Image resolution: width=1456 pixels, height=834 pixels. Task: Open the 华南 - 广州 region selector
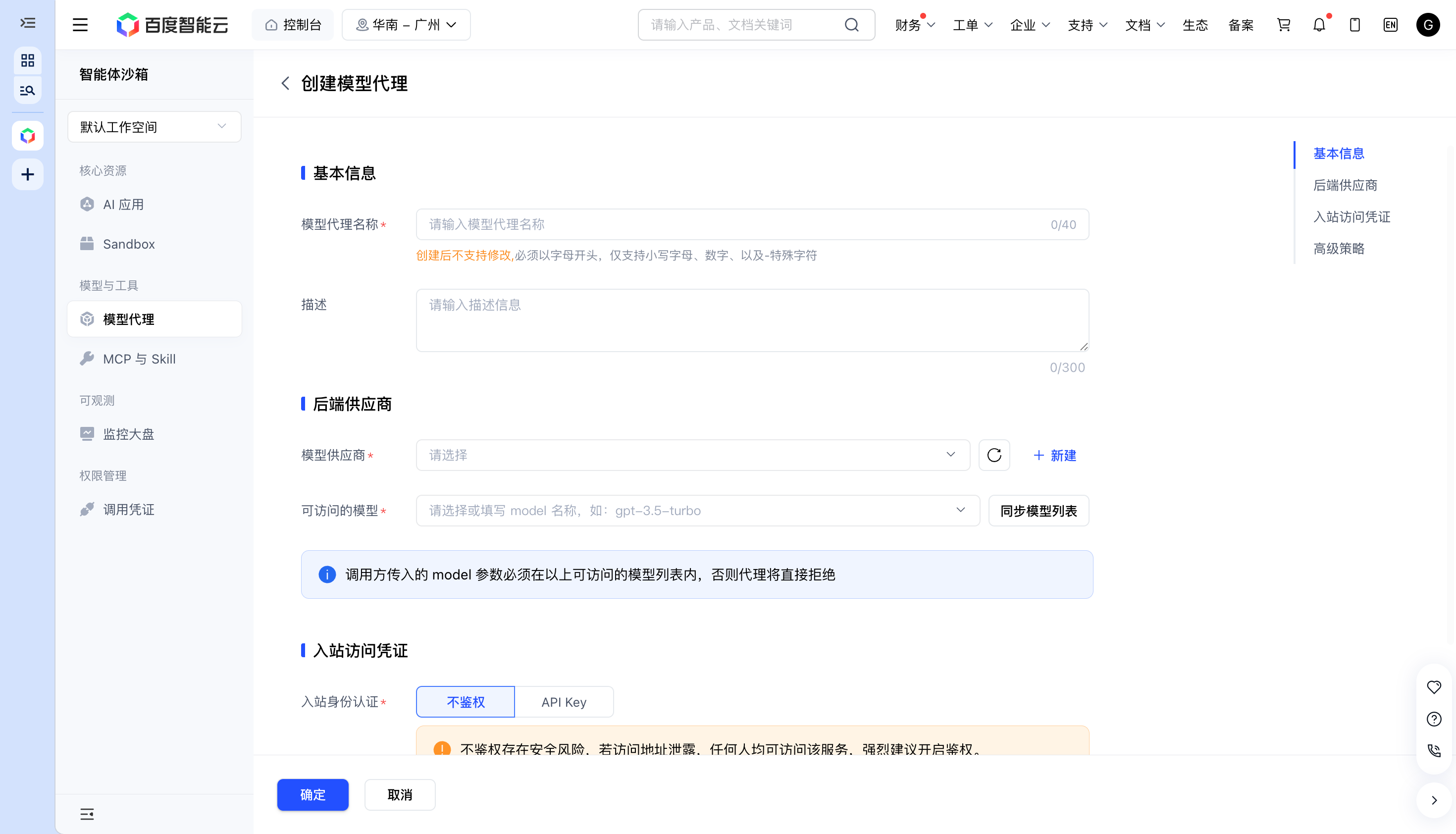(x=406, y=25)
